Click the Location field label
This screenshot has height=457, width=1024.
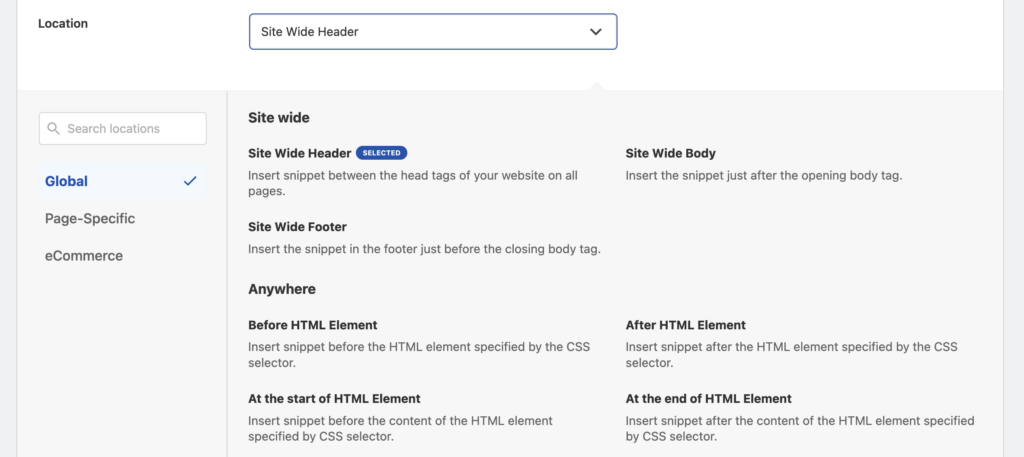click(x=63, y=24)
